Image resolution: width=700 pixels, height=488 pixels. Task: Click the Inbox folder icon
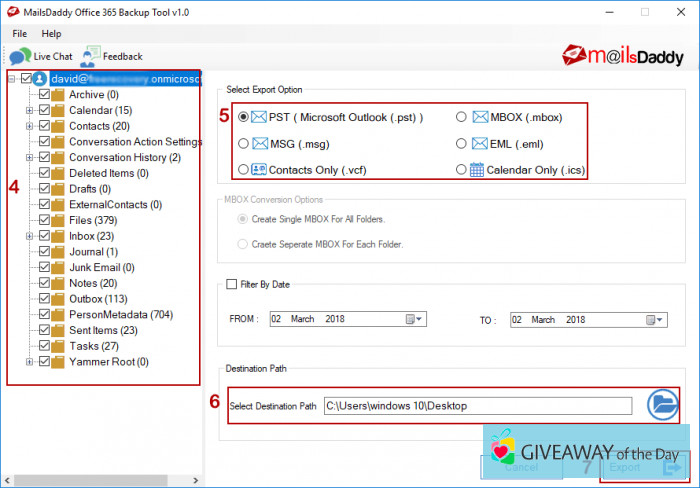click(58, 236)
